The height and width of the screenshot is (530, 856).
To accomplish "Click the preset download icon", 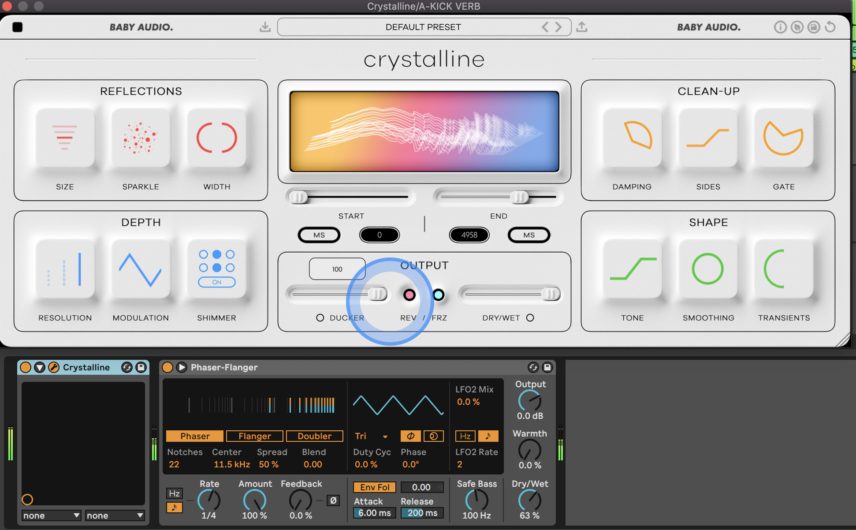I will tap(265, 27).
